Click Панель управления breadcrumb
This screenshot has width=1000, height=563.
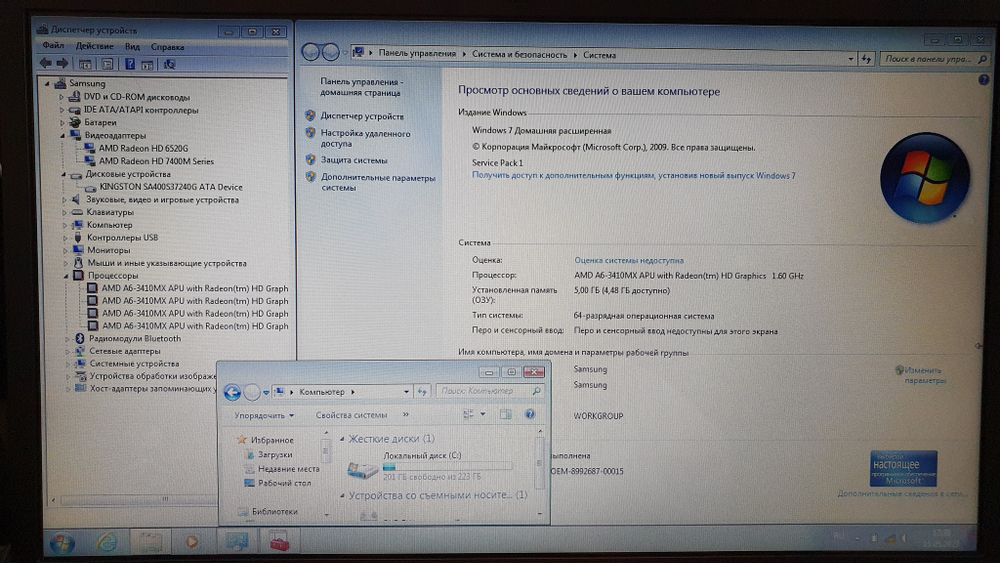point(417,54)
